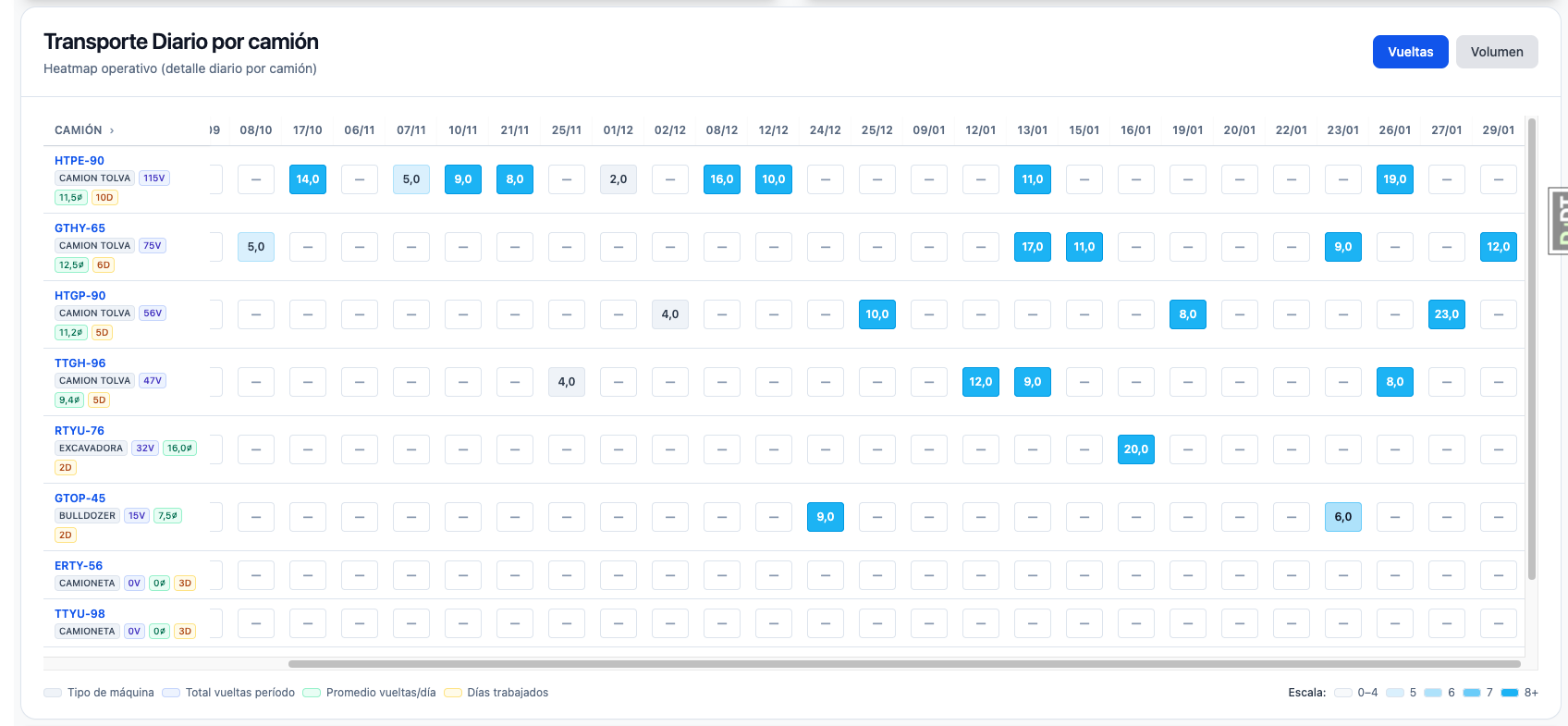
Task: Click the RTYU-76 excavadora link
Action: [80, 430]
